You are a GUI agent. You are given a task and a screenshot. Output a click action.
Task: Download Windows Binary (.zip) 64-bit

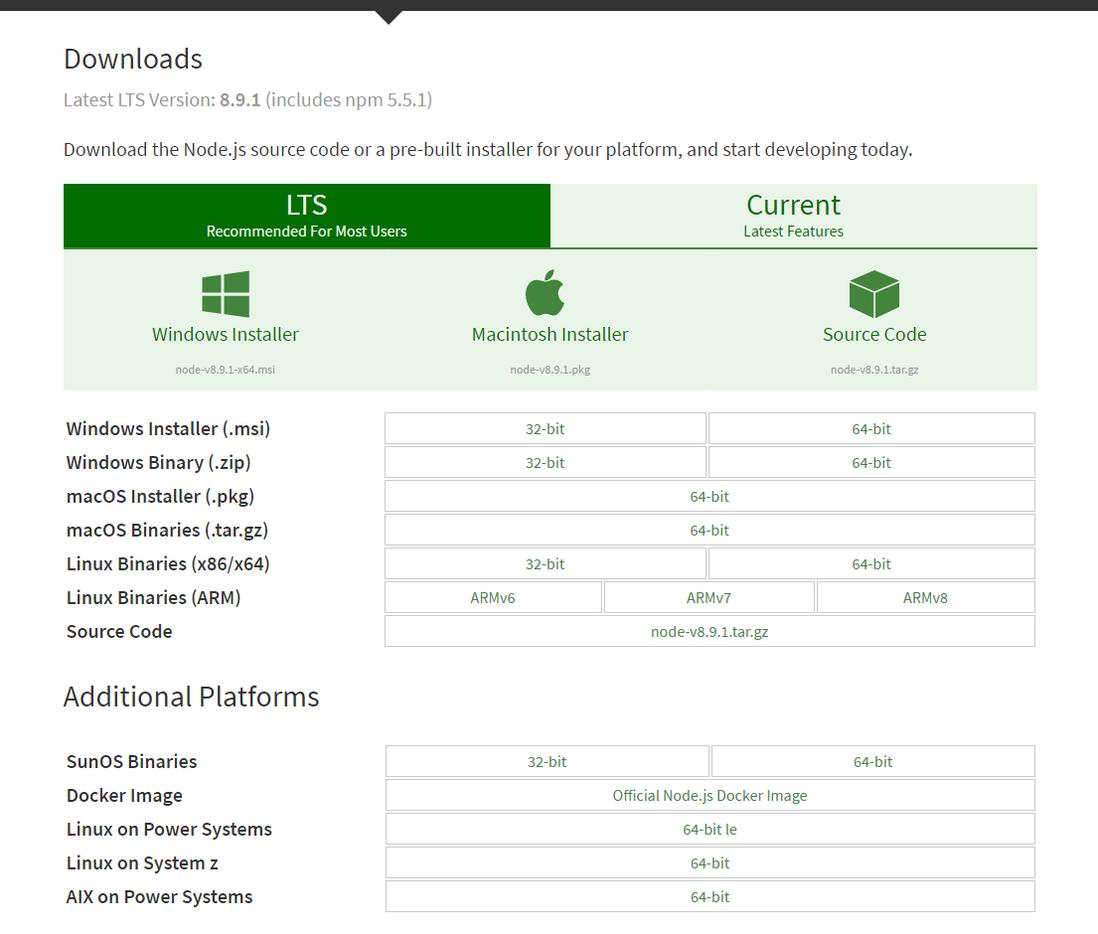coord(872,463)
